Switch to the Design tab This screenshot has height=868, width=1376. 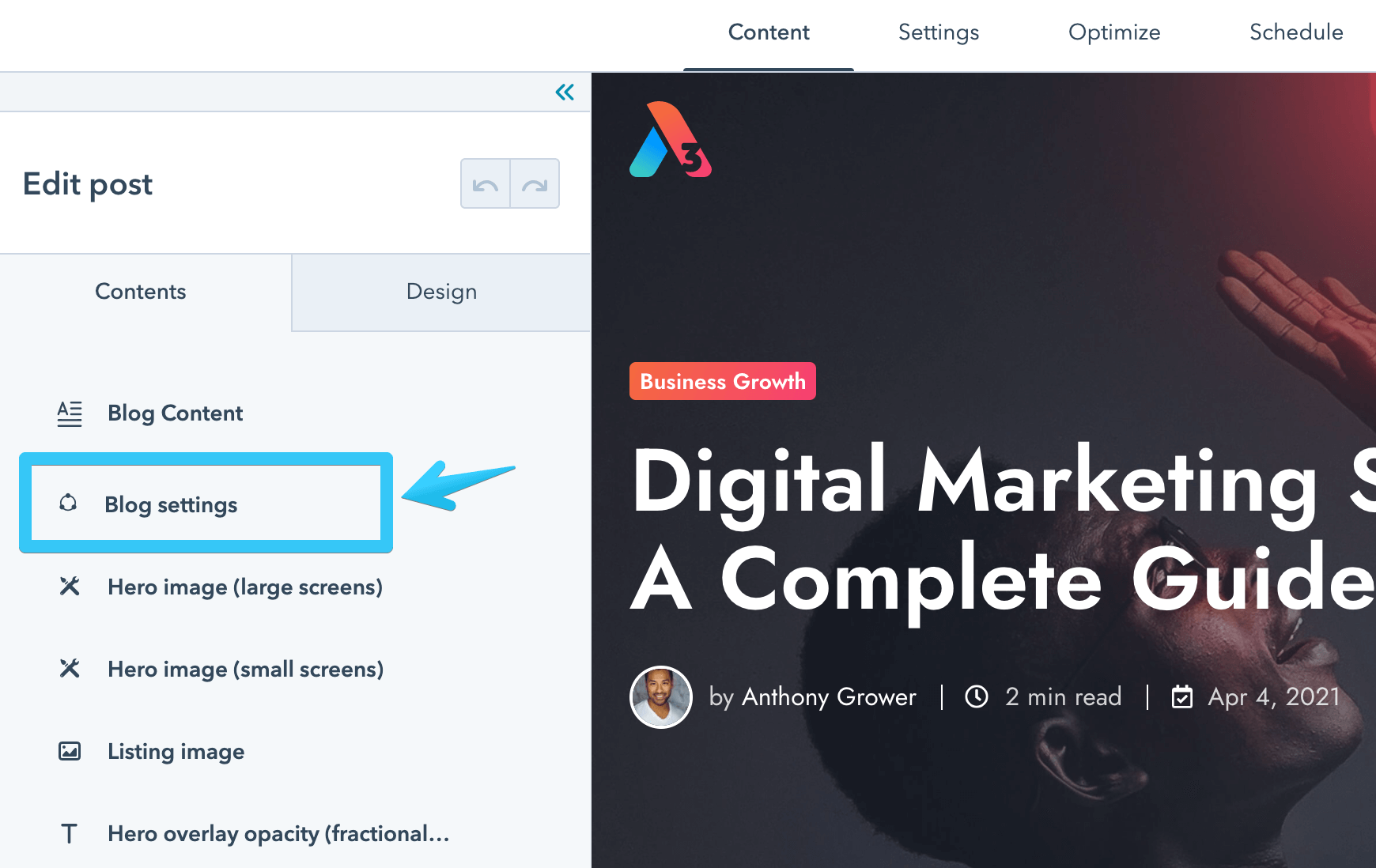click(440, 292)
